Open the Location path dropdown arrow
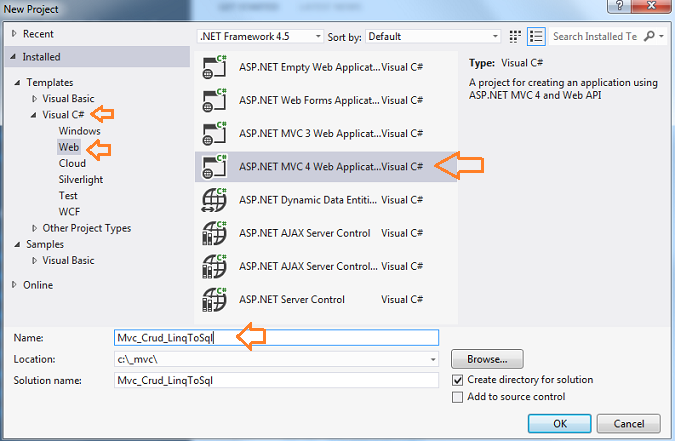 [433, 359]
